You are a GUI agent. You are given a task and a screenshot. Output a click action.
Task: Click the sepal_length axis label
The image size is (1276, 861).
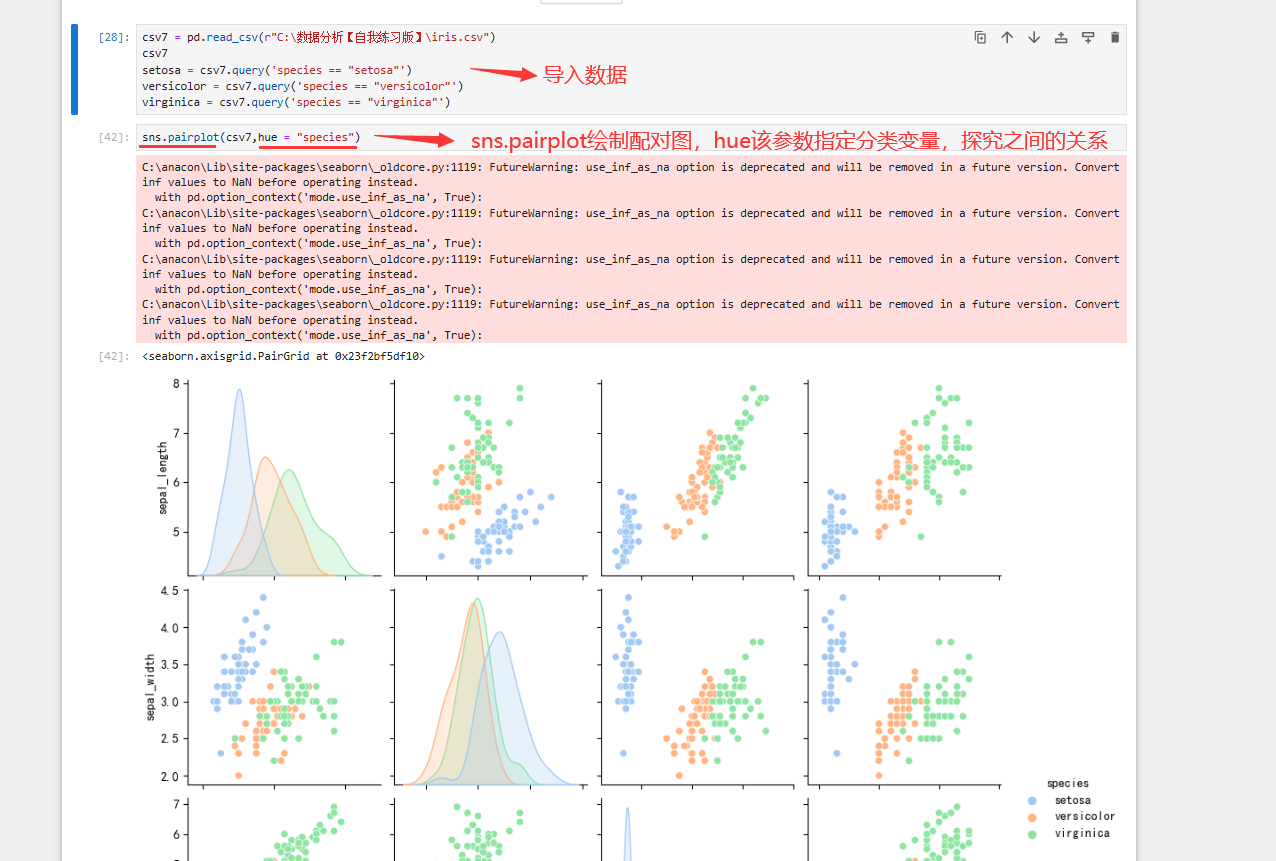(x=162, y=478)
